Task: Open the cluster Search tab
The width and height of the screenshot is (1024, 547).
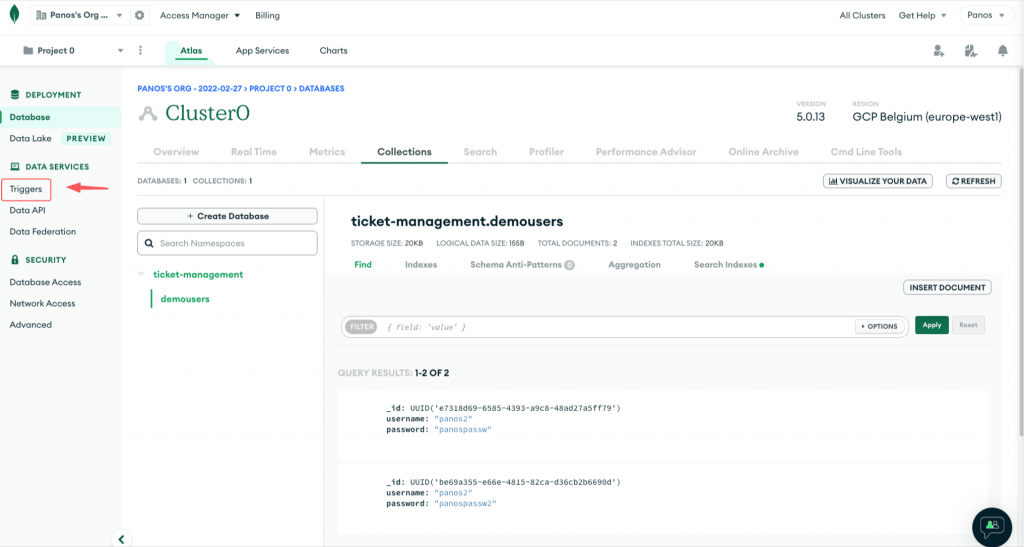Action: (x=480, y=151)
